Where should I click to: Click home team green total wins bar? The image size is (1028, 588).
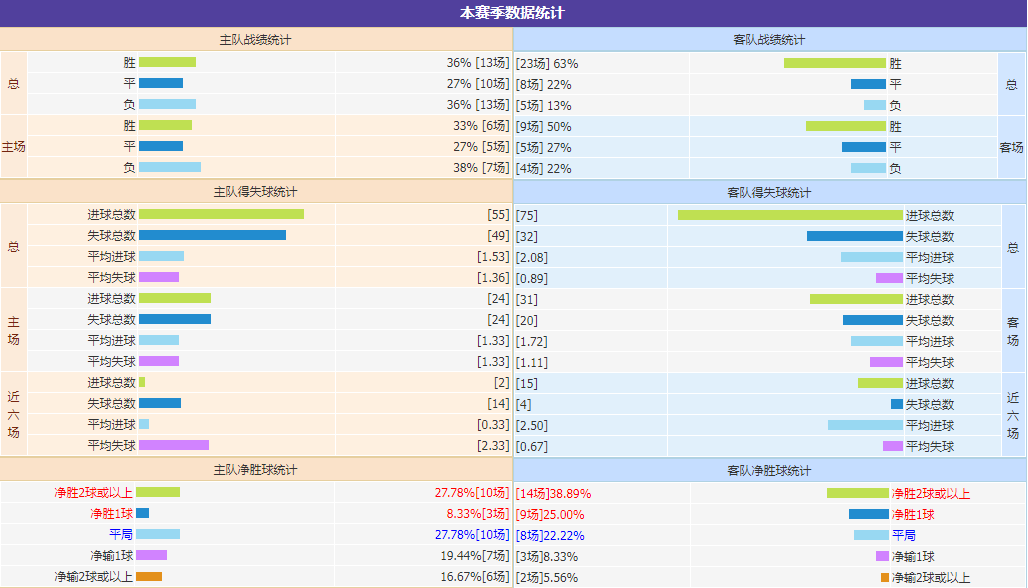coord(167,62)
